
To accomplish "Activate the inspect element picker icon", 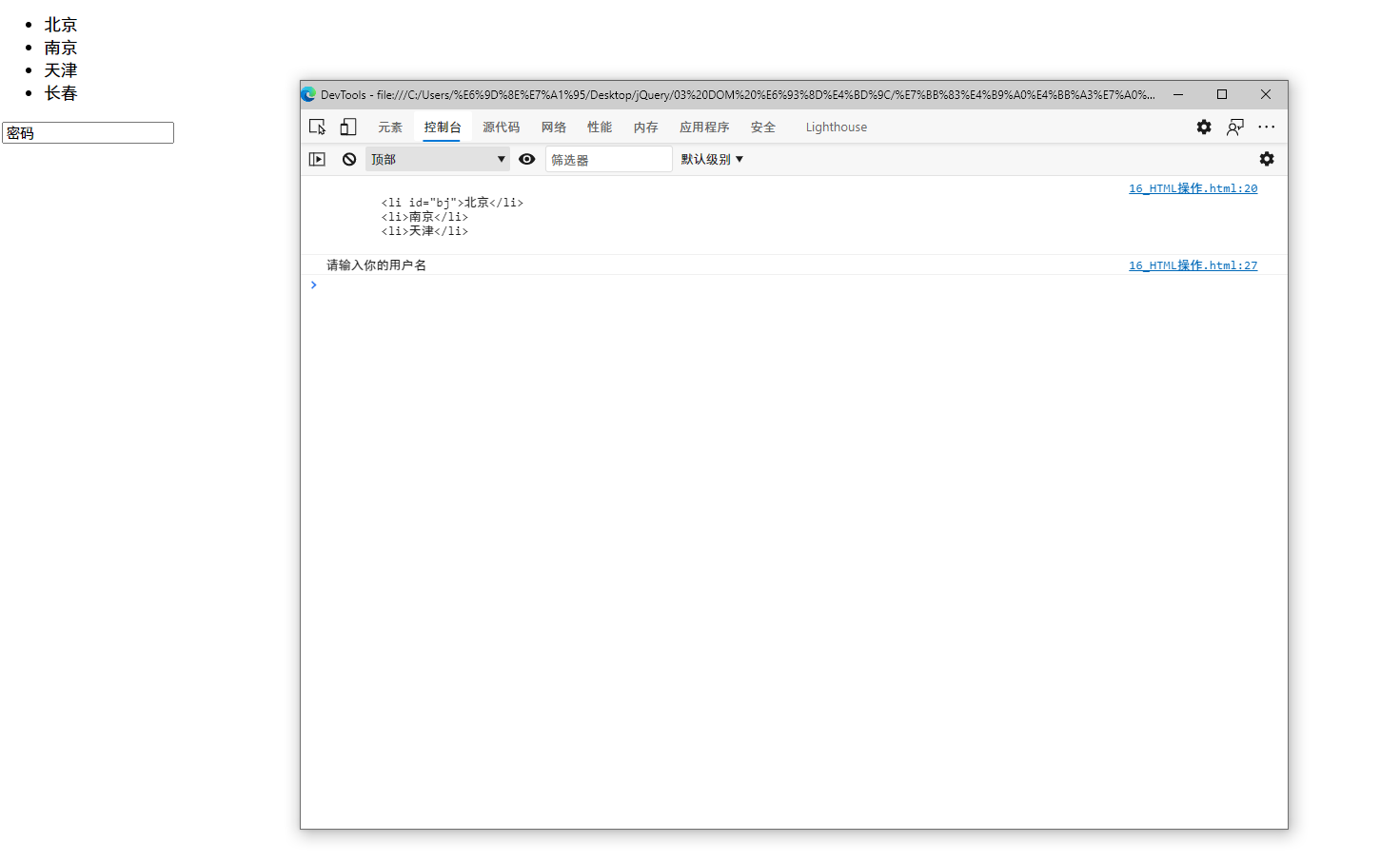I will click(318, 127).
